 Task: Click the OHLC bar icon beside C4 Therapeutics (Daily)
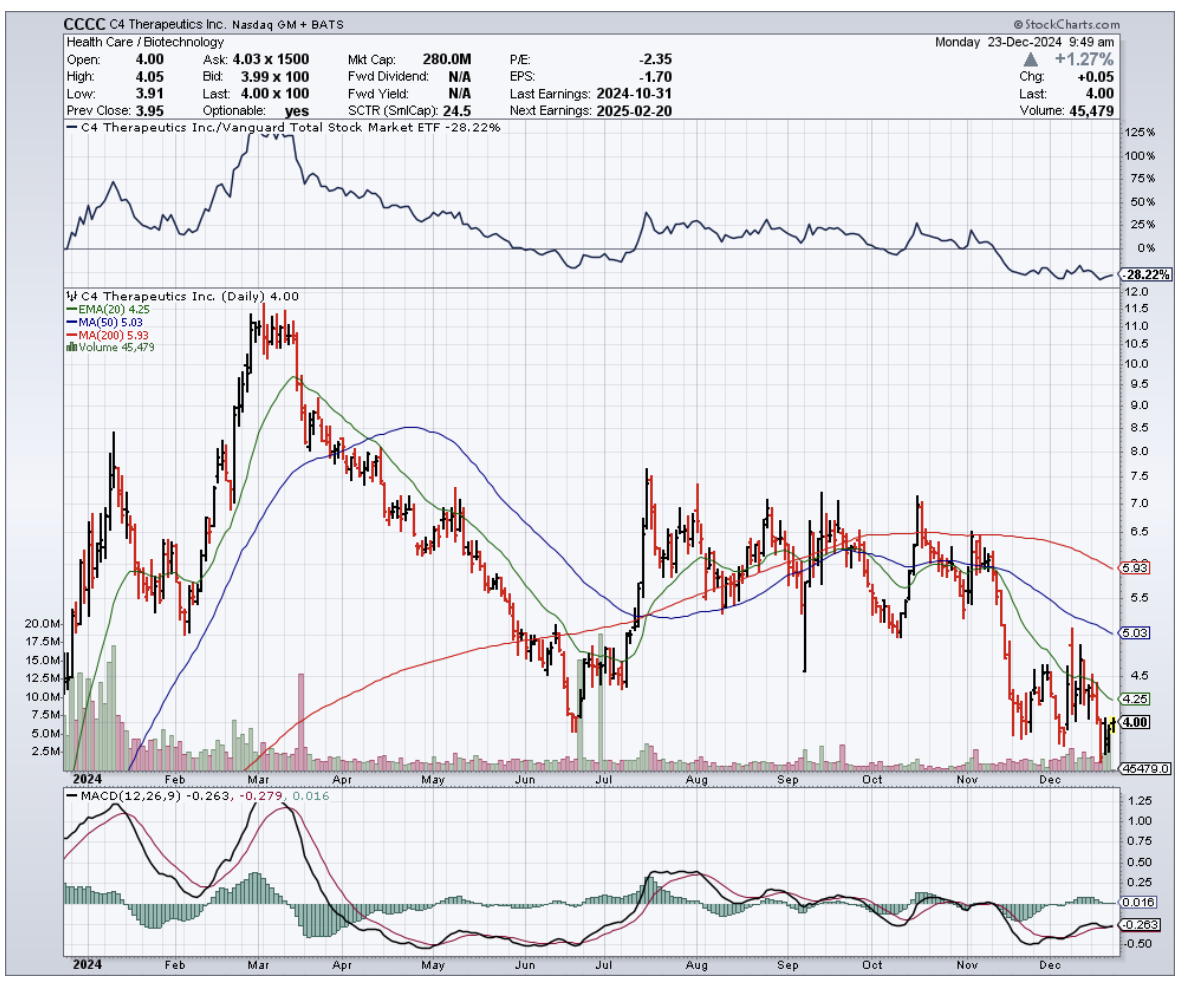pyautogui.click(x=72, y=296)
